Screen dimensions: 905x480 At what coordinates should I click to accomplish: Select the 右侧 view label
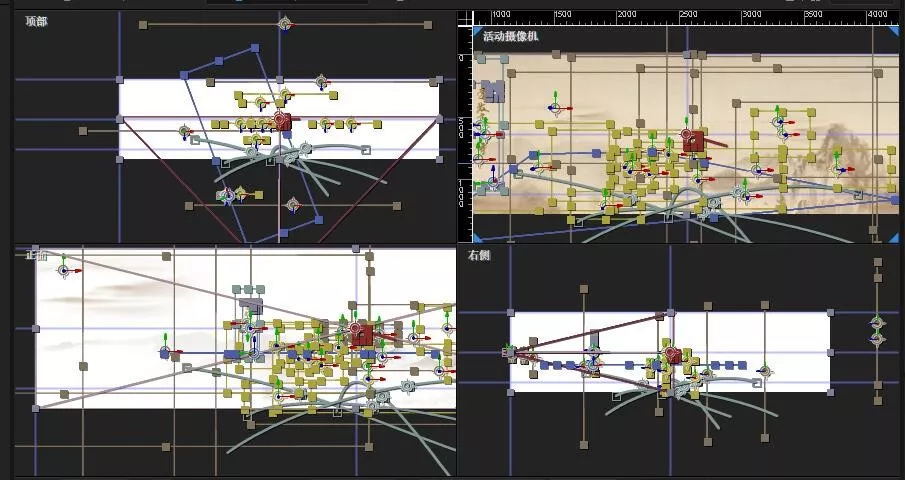(x=479, y=255)
